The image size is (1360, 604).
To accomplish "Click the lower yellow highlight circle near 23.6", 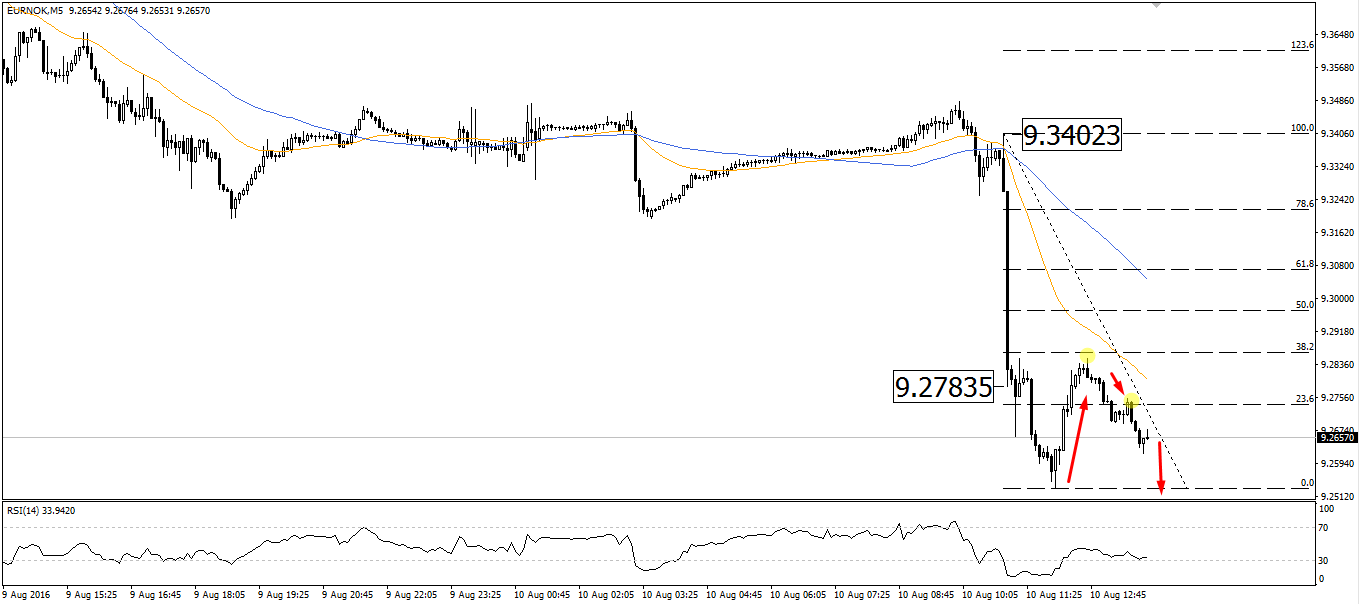I will coord(1130,402).
